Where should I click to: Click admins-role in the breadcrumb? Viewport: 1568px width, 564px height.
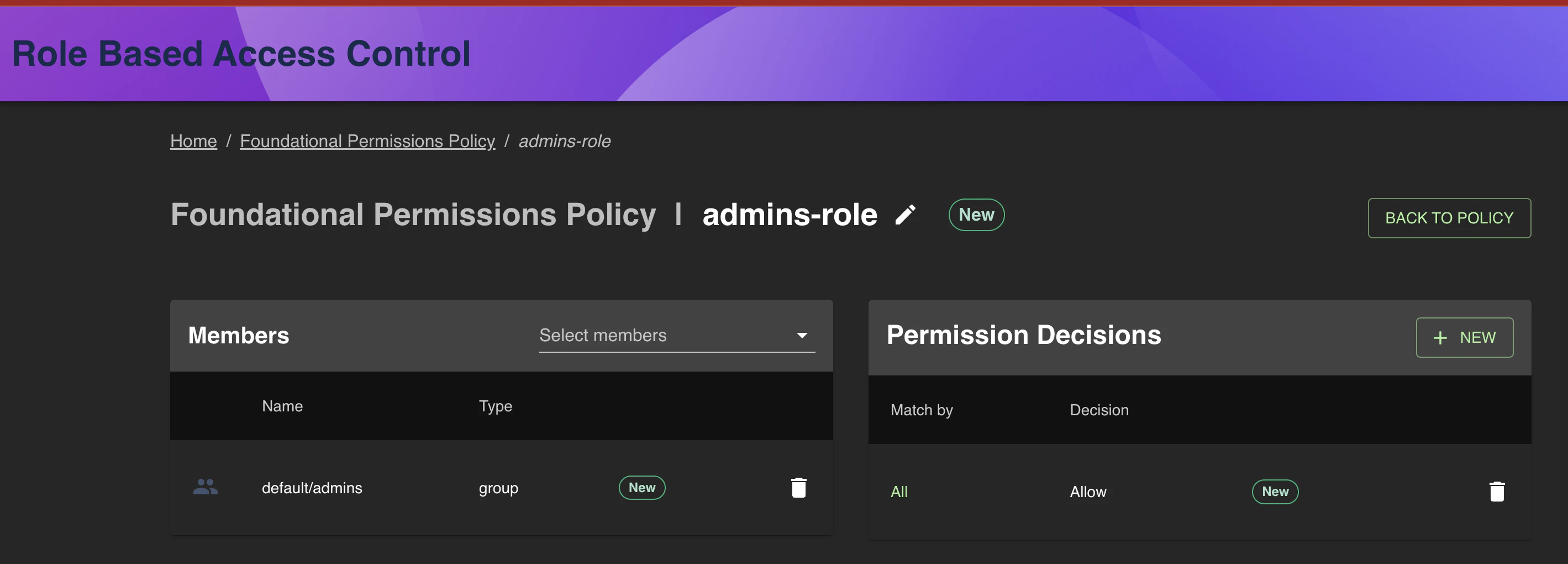pyautogui.click(x=564, y=140)
